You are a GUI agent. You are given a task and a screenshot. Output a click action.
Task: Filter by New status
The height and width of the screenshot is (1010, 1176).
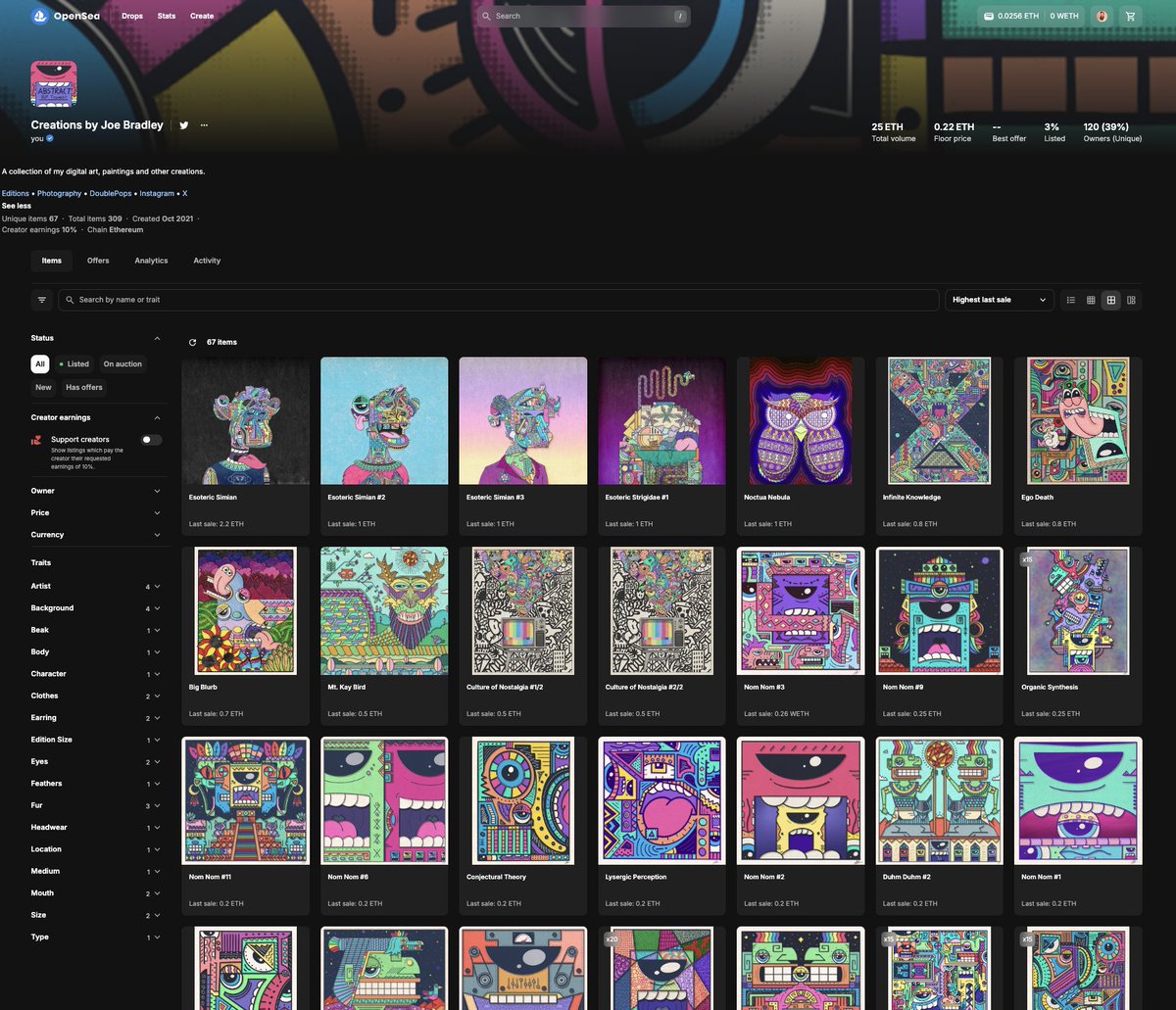[x=43, y=387]
